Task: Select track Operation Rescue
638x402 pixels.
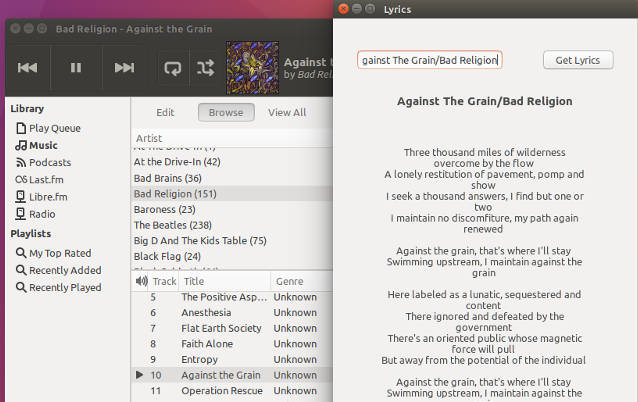Action: point(232,391)
